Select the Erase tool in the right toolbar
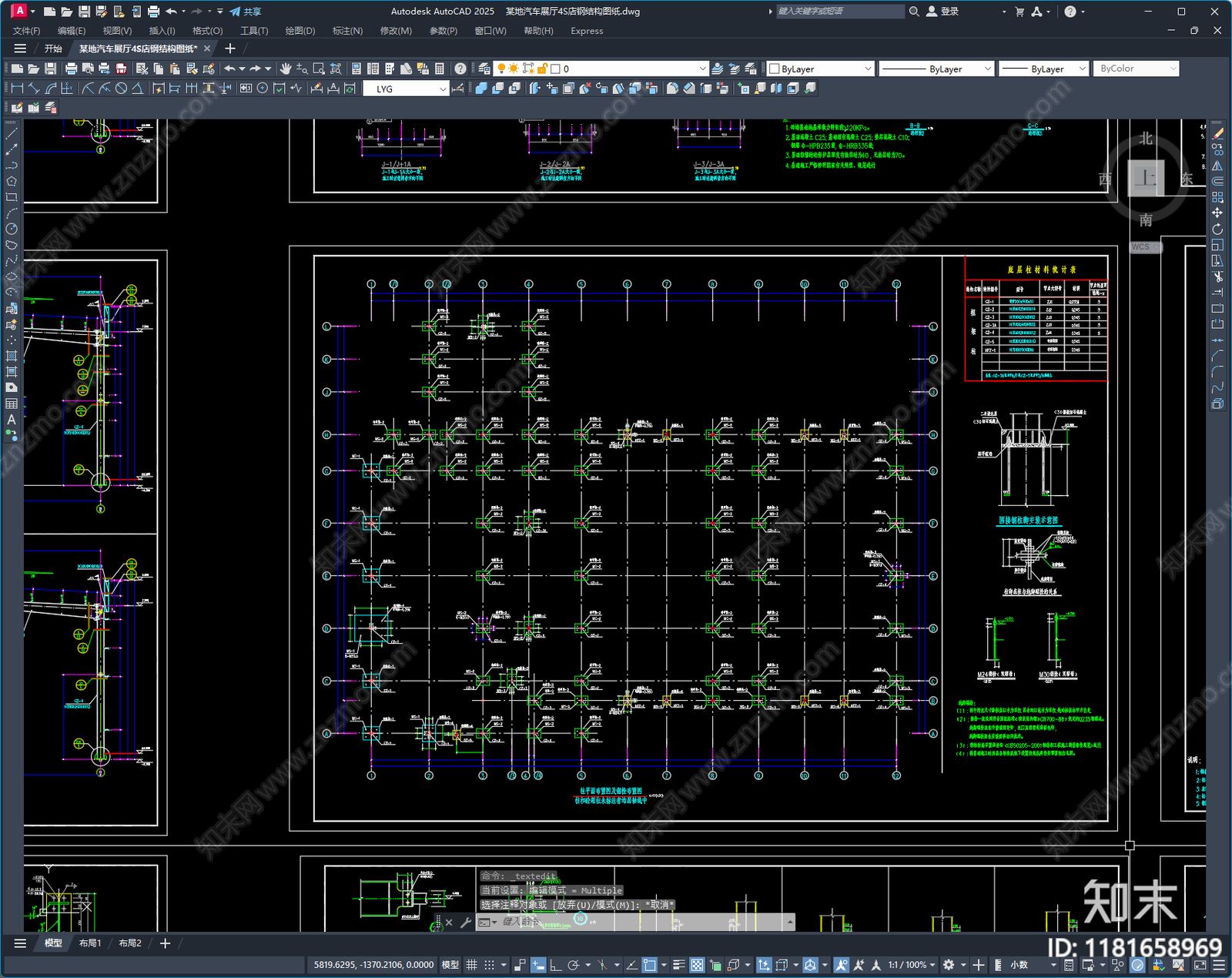 [1217, 133]
